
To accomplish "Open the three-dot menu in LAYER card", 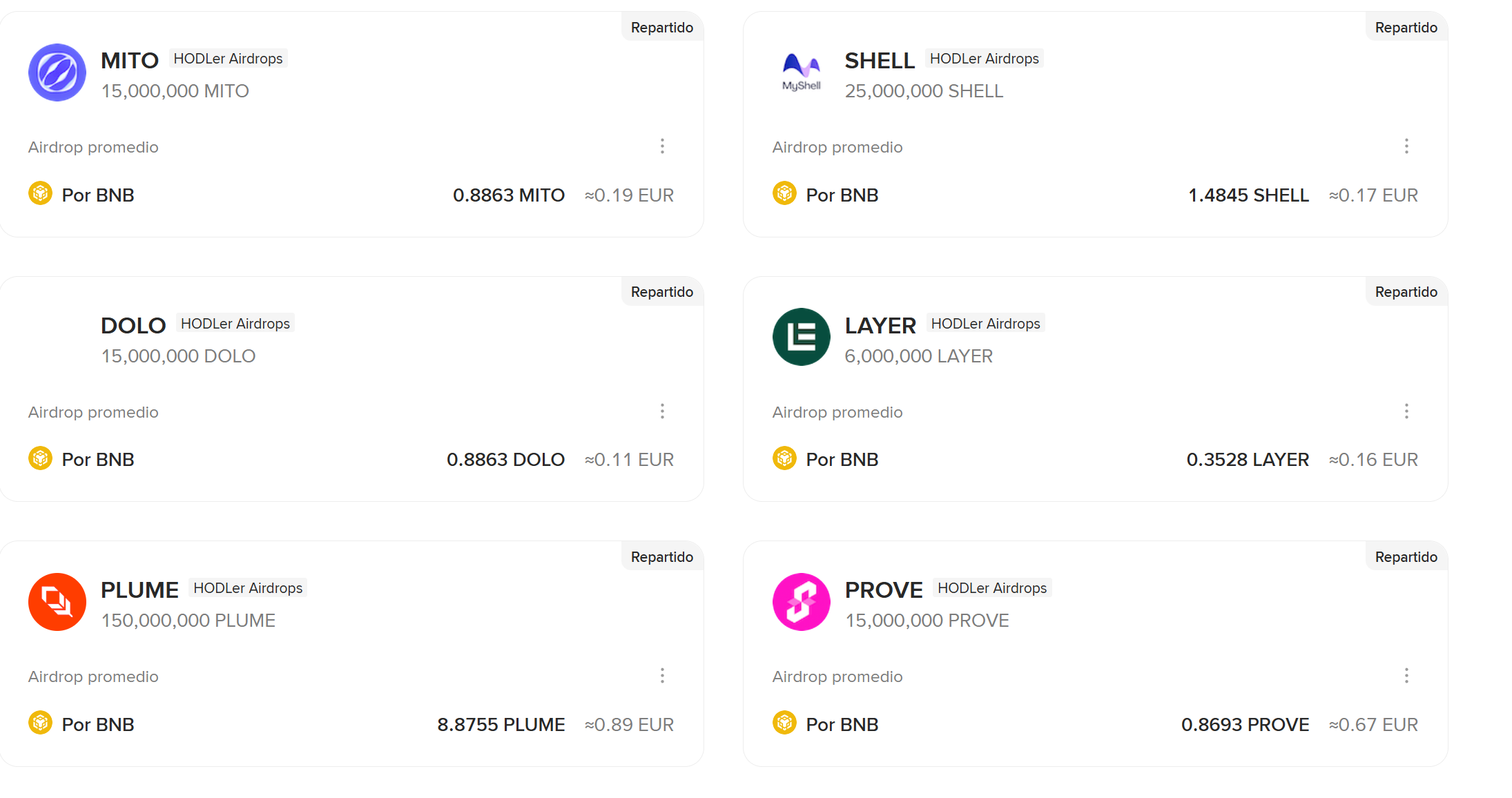I will click(x=1406, y=411).
